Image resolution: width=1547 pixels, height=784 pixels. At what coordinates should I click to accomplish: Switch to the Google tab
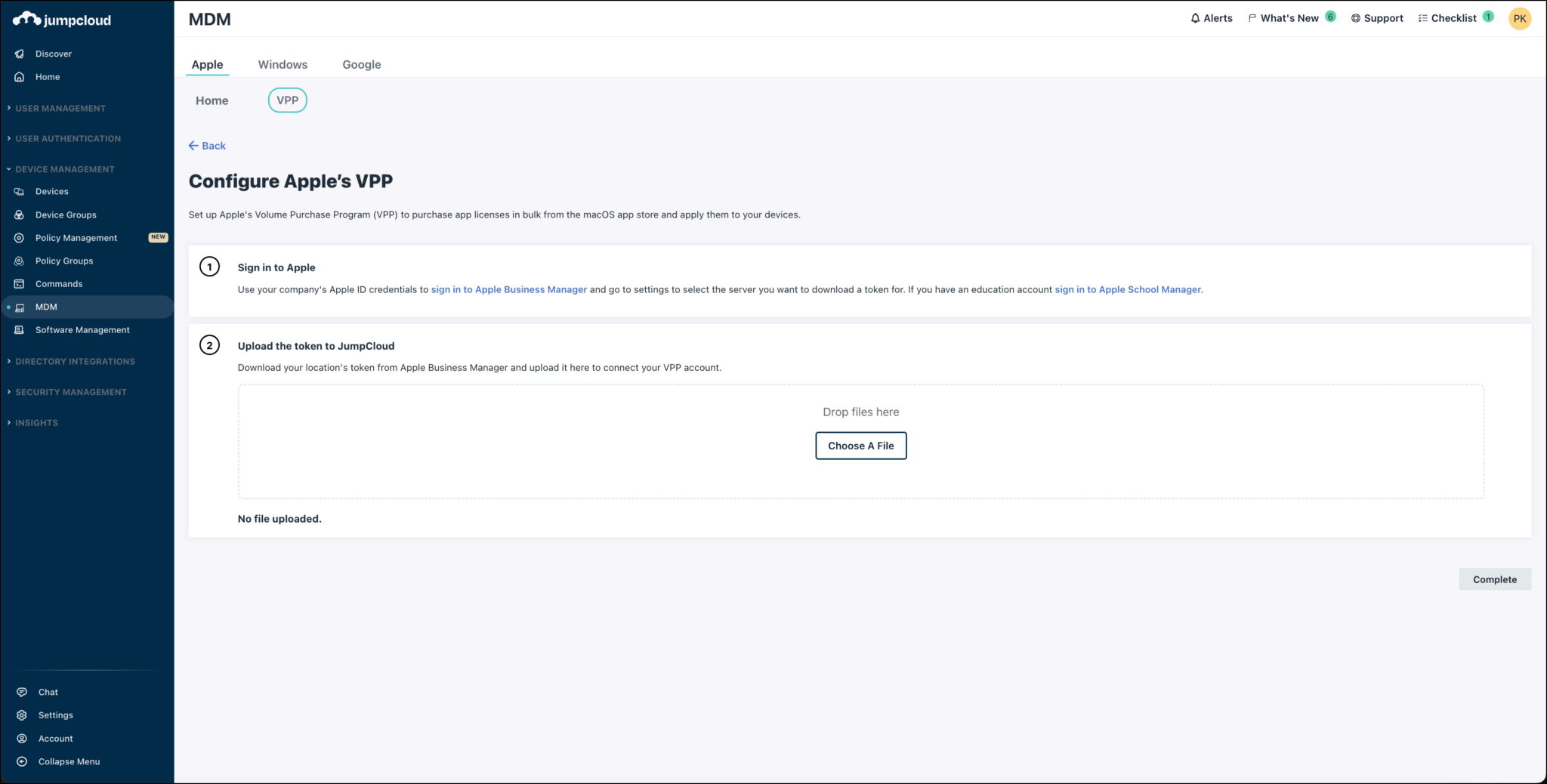pos(361,64)
